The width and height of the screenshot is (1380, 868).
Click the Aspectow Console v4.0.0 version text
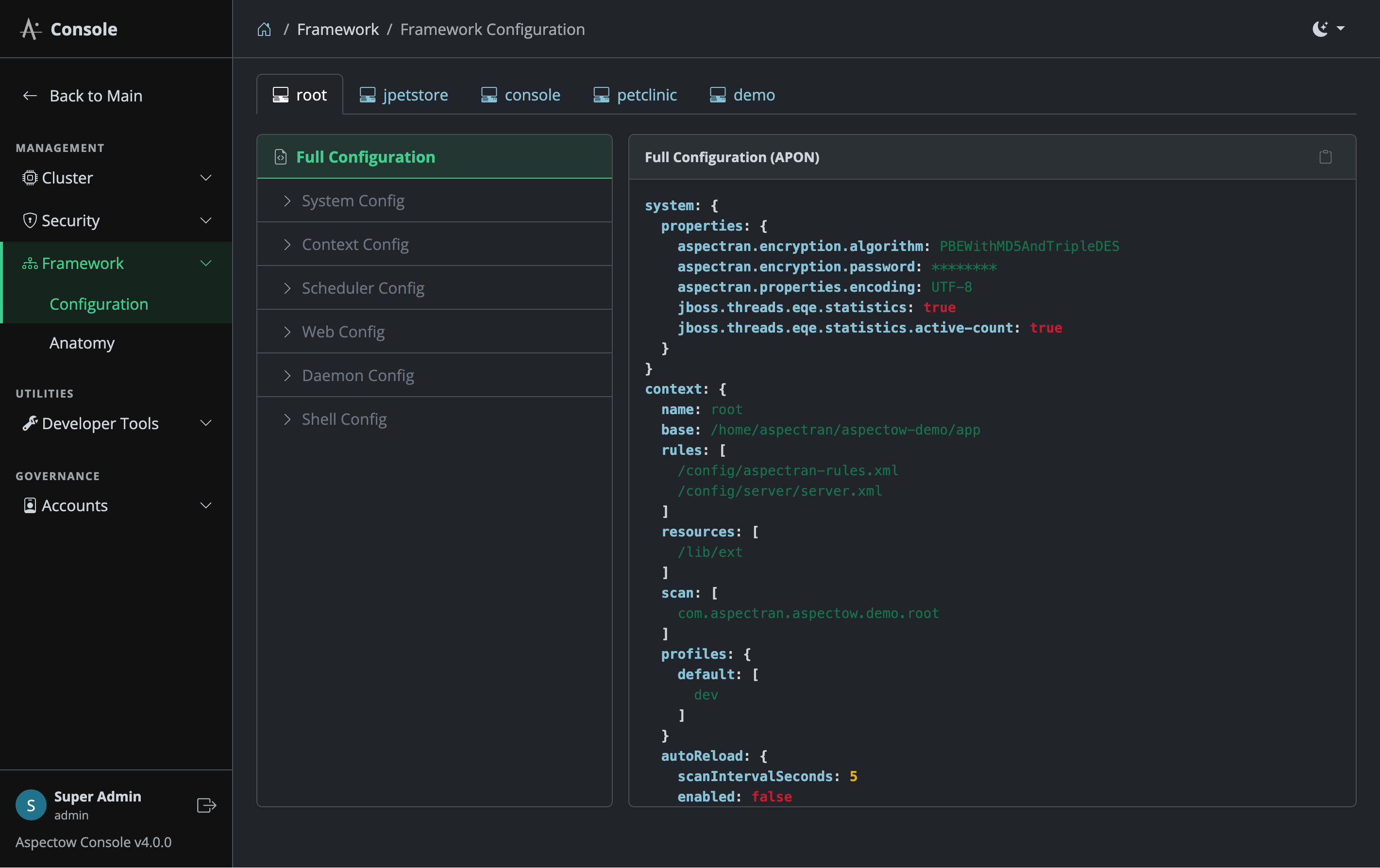tap(93, 842)
